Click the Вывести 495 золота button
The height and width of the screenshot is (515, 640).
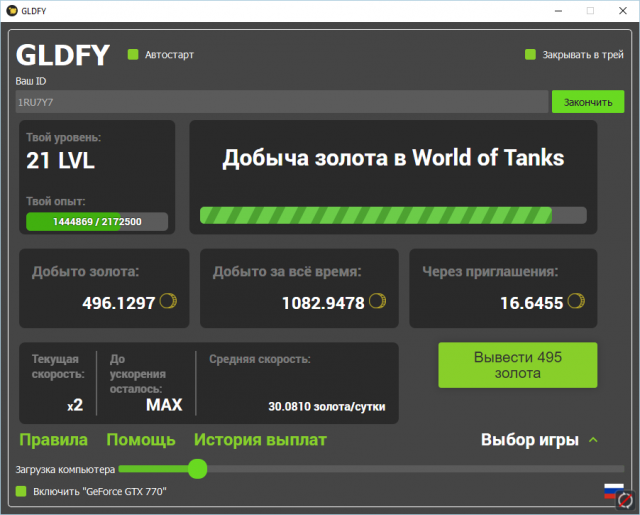pyautogui.click(x=517, y=365)
